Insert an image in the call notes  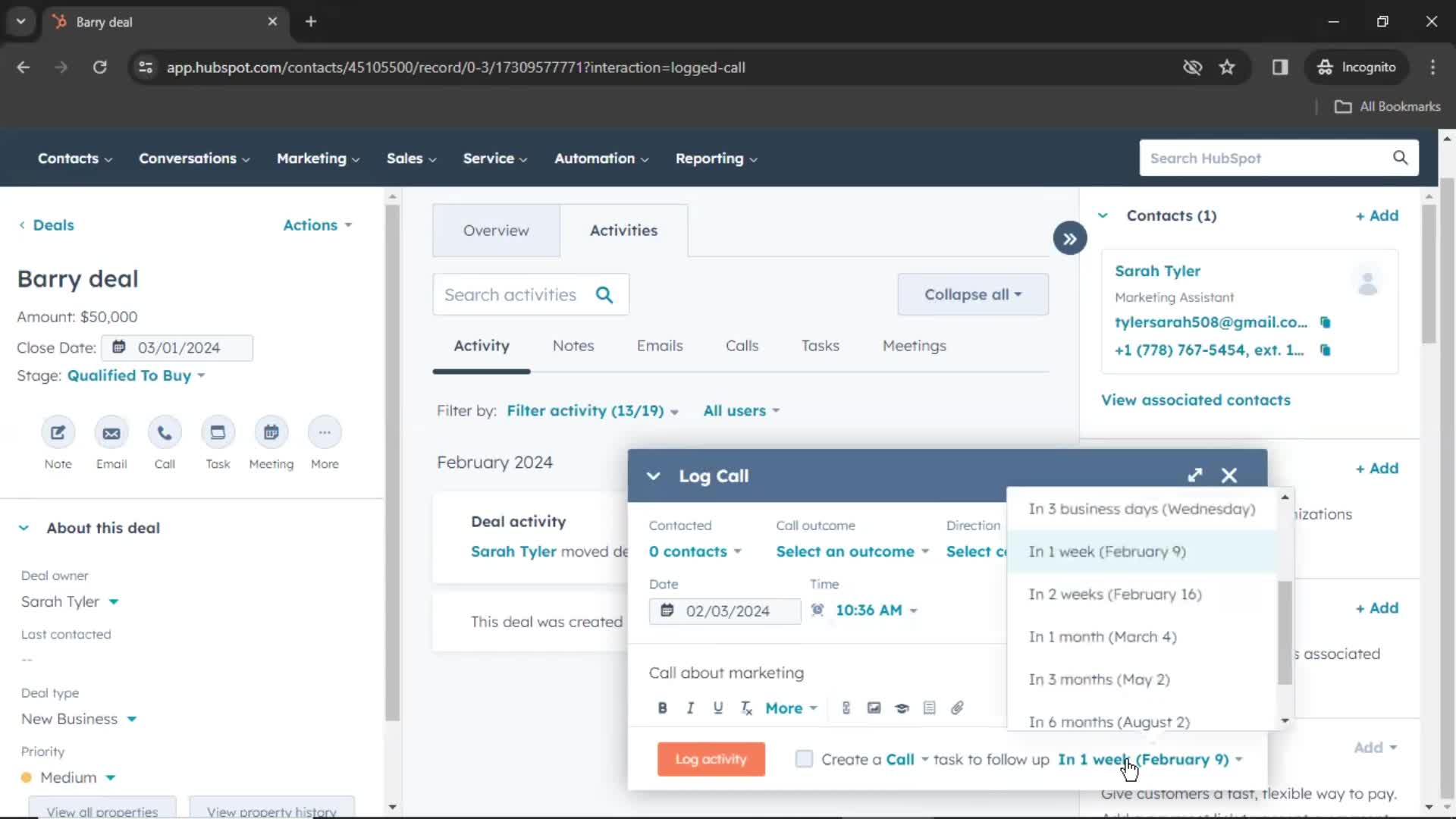click(874, 708)
